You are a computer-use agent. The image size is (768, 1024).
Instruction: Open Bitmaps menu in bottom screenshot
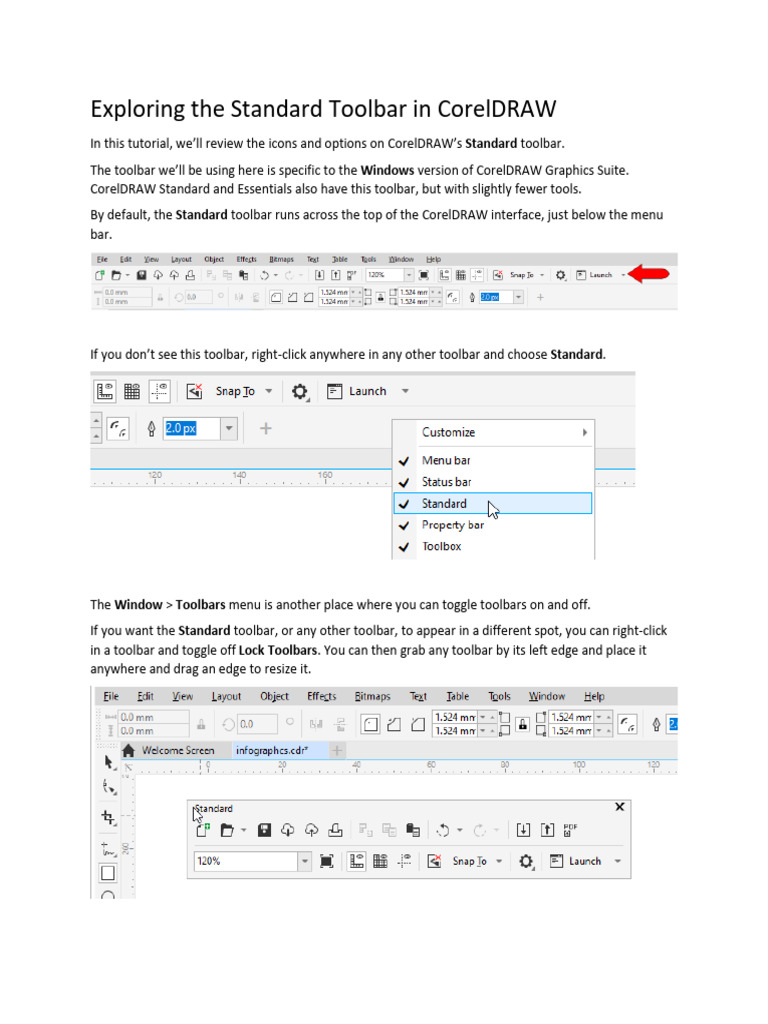[x=372, y=696]
